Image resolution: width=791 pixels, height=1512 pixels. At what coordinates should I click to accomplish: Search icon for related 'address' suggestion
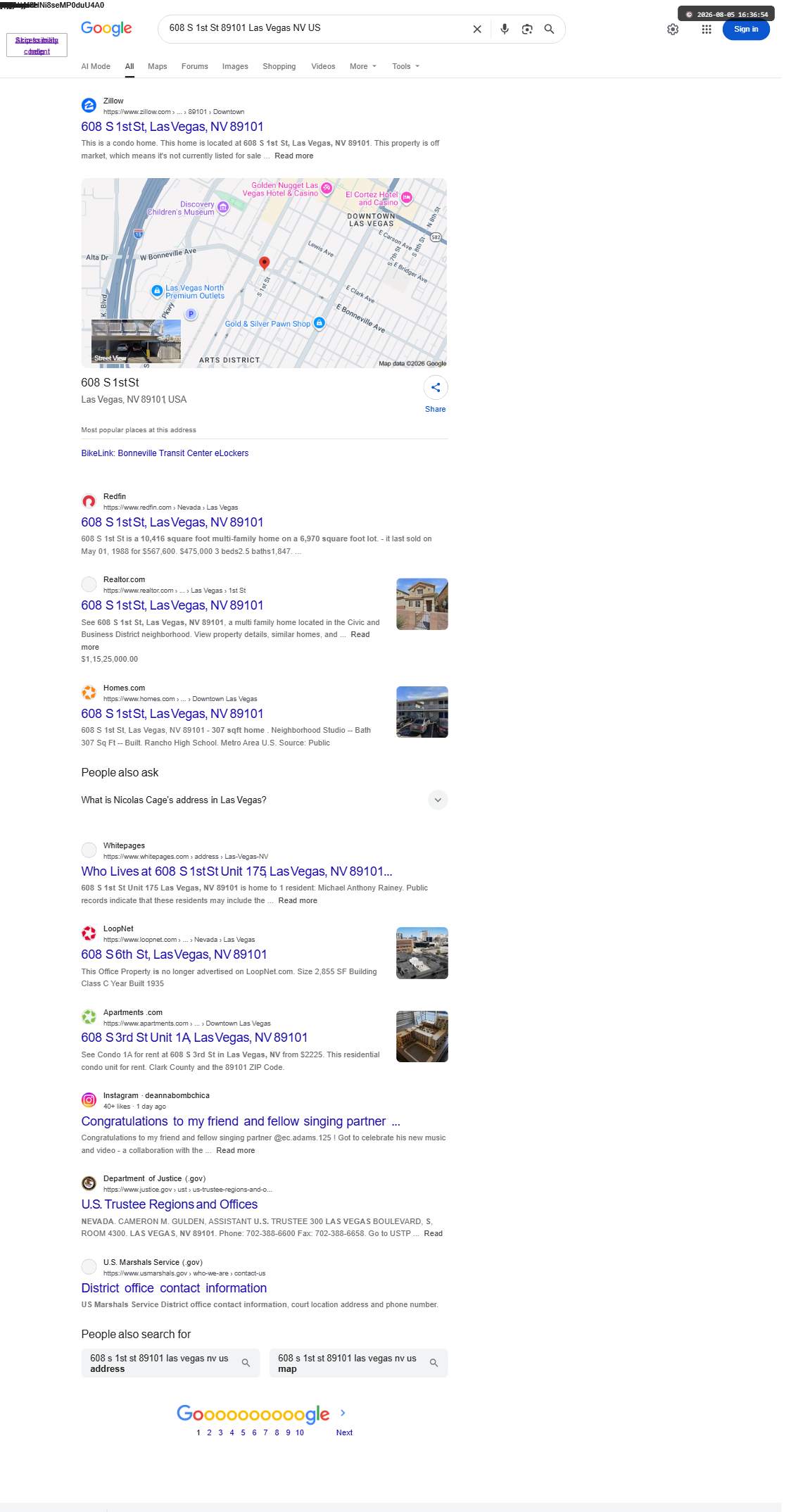(x=246, y=1363)
